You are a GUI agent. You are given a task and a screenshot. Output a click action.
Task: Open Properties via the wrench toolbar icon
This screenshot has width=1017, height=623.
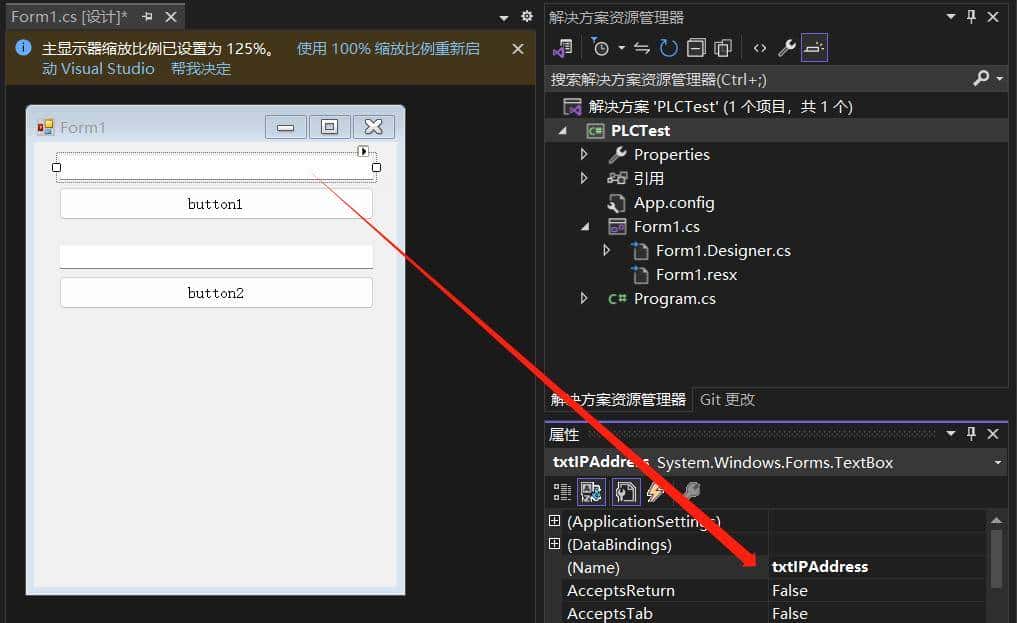pos(787,47)
